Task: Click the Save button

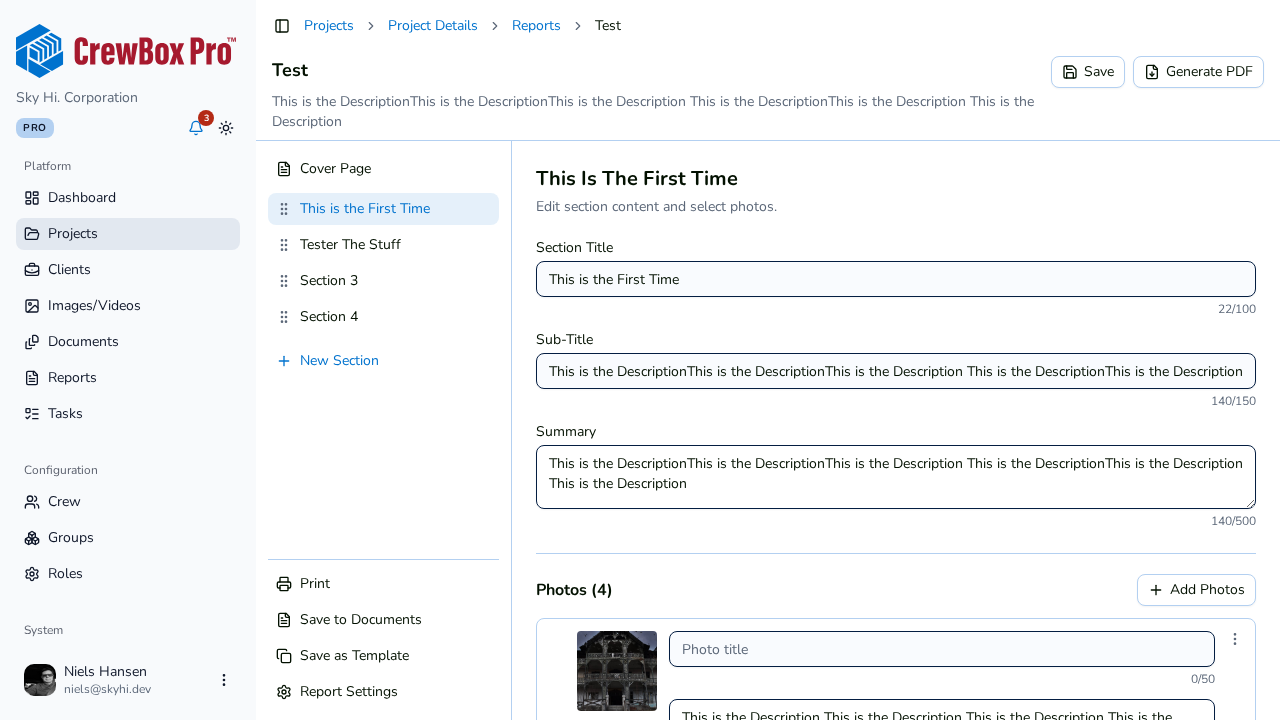Action: (1088, 72)
